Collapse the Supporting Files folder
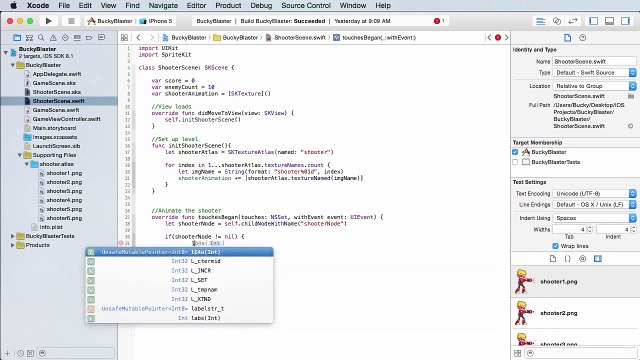This screenshot has height=360, width=640. (x=20, y=155)
